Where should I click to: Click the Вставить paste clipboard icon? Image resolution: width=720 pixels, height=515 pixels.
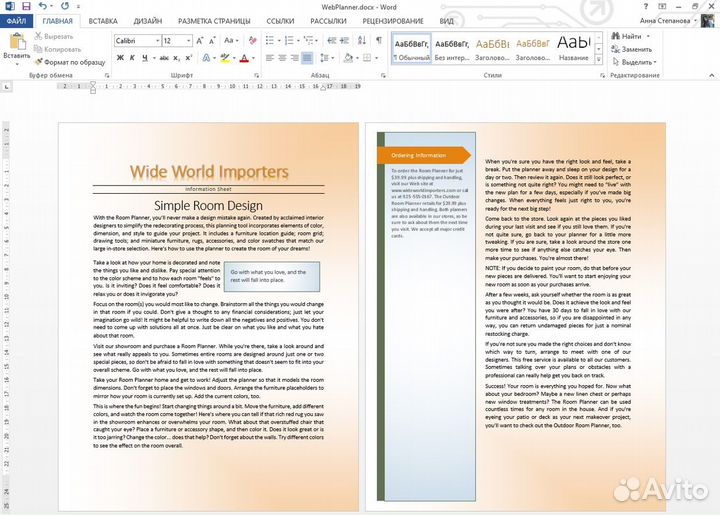(x=17, y=41)
